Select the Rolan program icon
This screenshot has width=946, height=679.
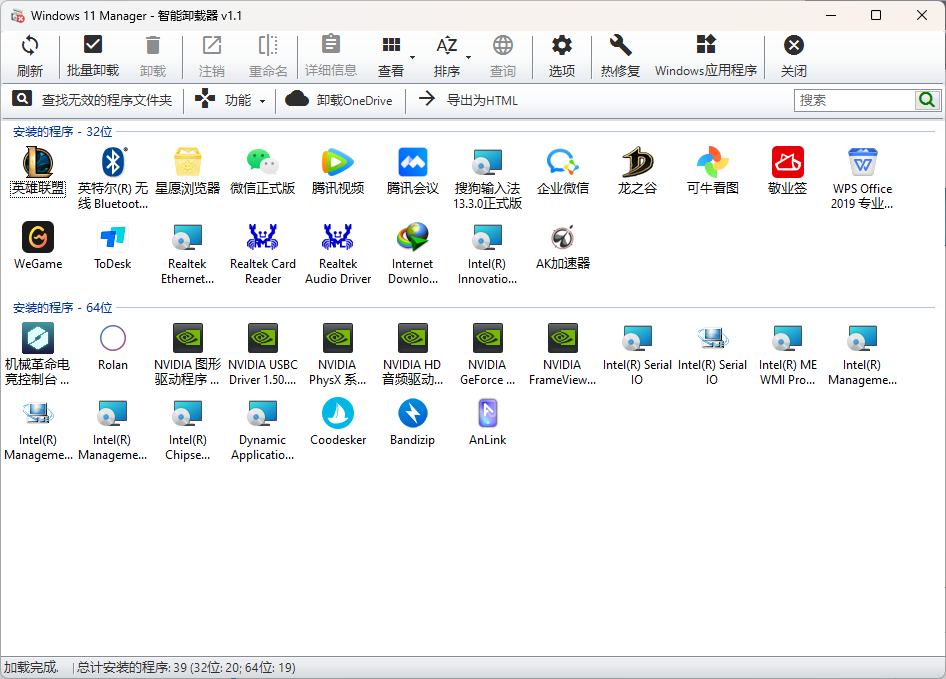click(x=113, y=338)
